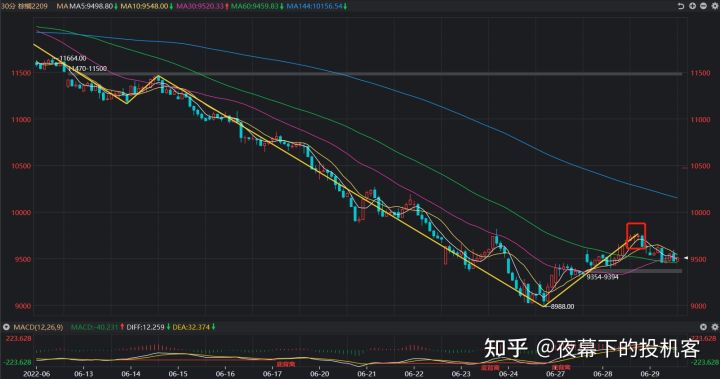Viewport: 720px width, 379px height.
Task: Click the 2022-06 label on the time axis
Action: click(37, 374)
